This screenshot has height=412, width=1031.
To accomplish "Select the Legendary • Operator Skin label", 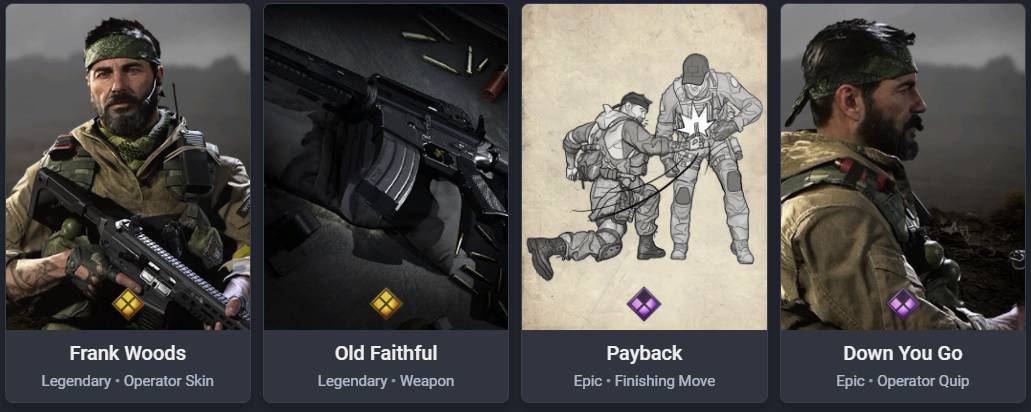I will point(128,381).
